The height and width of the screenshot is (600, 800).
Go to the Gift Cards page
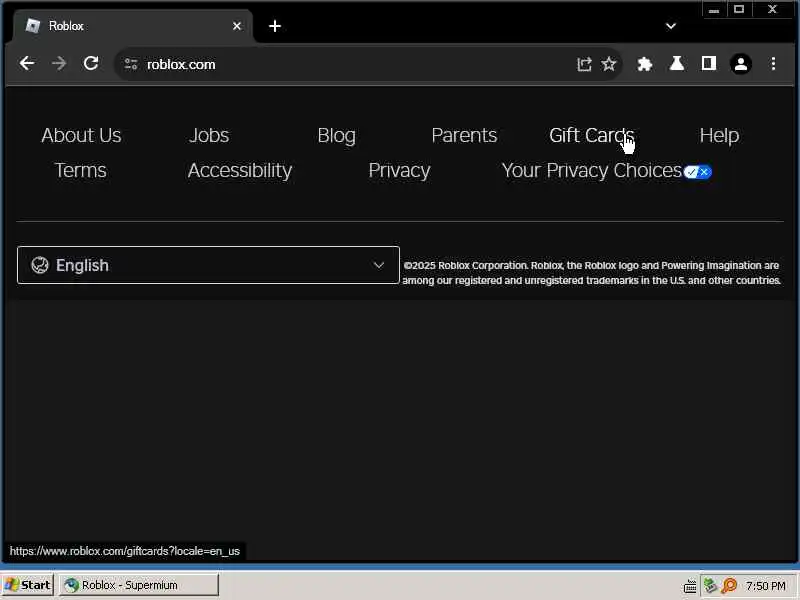592,136
